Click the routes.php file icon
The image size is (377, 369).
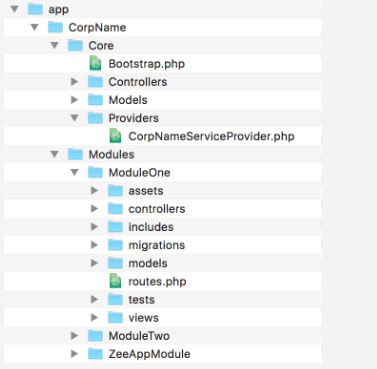pyautogui.click(x=115, y=281)
